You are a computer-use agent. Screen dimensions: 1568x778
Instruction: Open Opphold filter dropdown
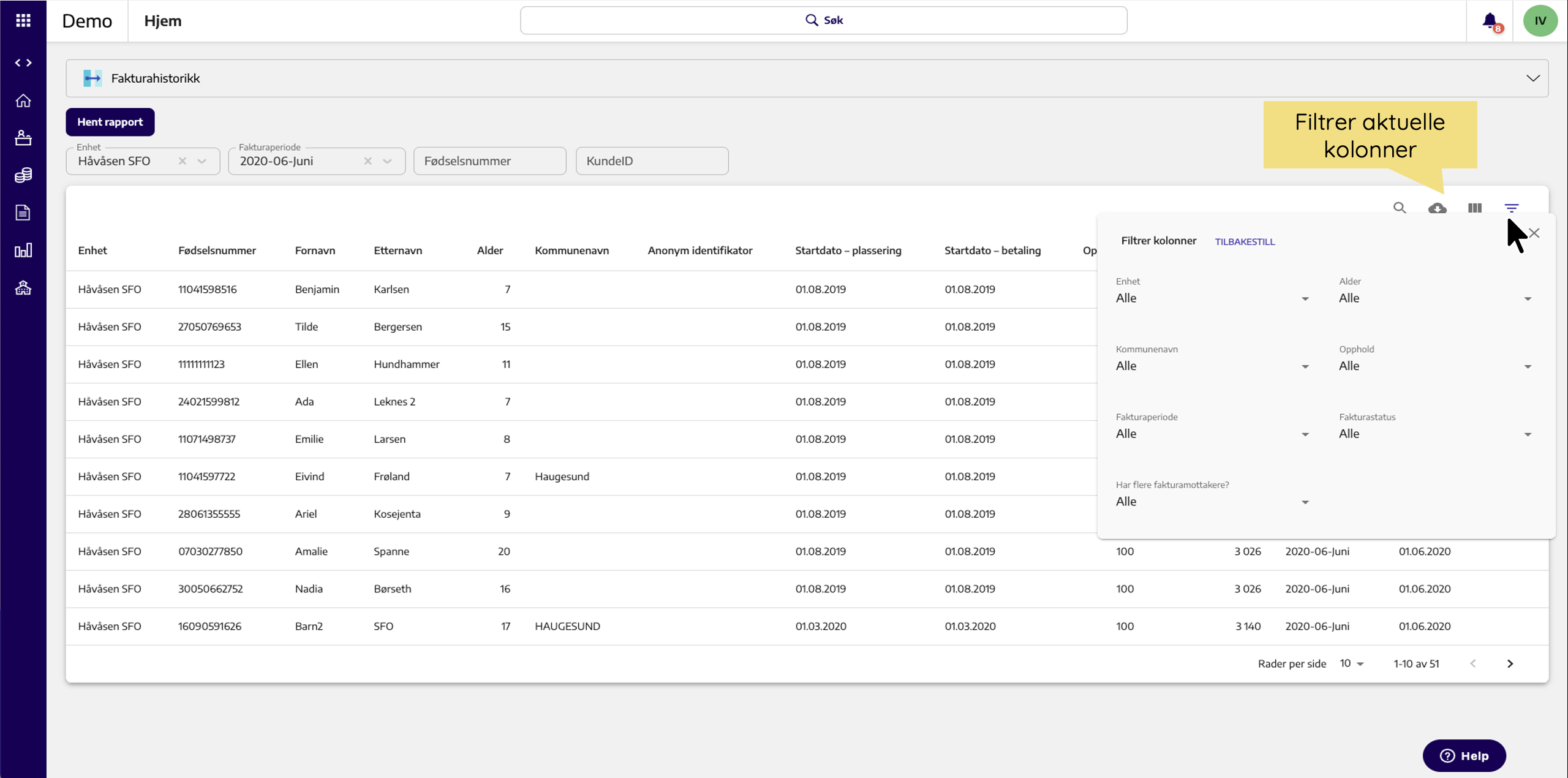(x=1436, y=366)
